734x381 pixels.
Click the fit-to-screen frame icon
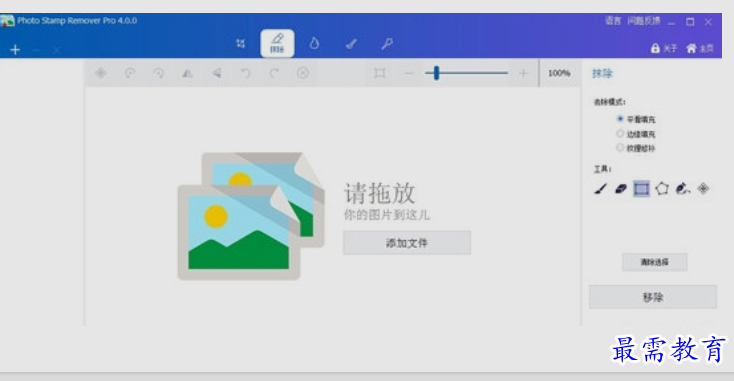[x=380, y=73]
